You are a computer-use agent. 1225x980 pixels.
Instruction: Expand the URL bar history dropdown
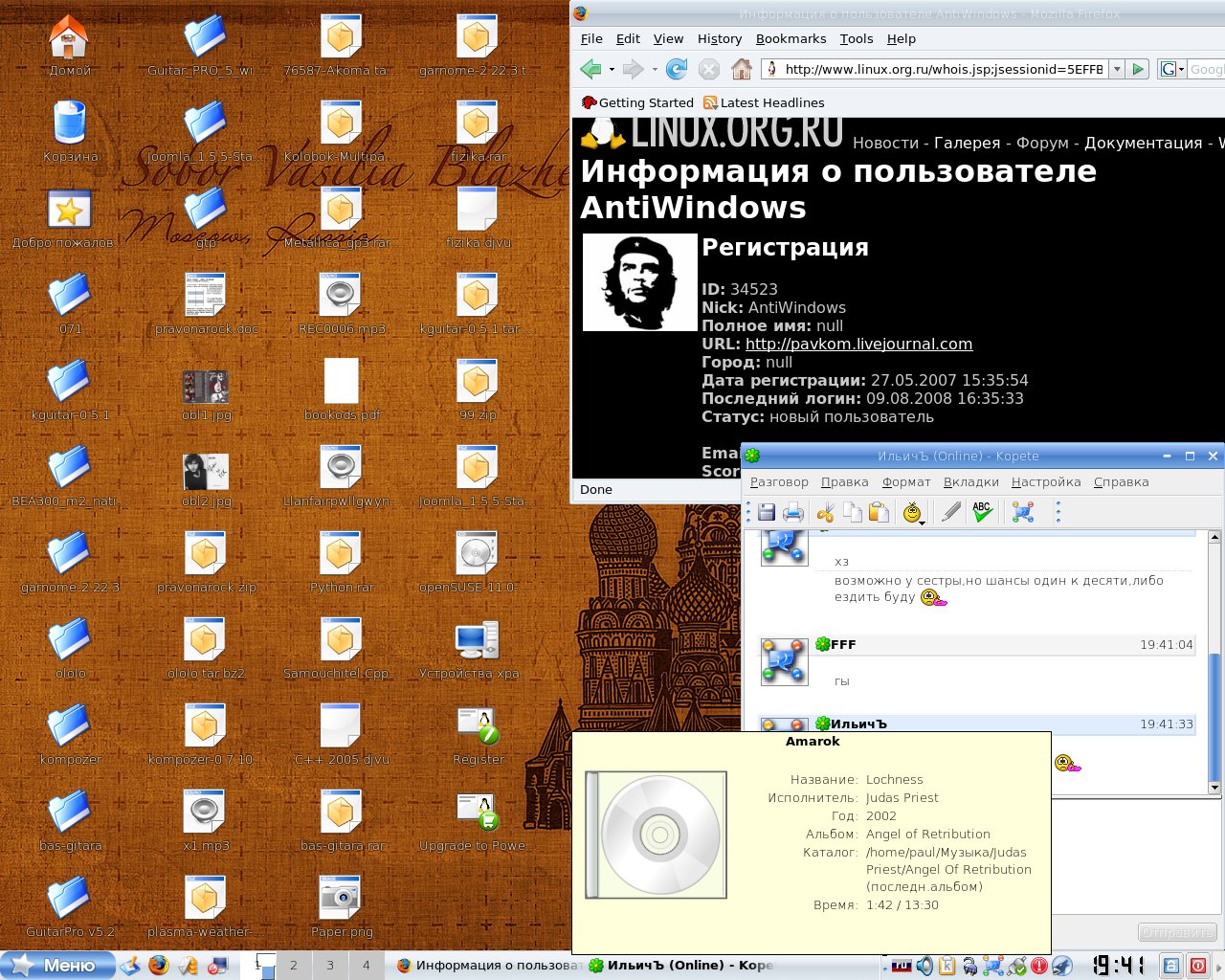point(1116,69)
